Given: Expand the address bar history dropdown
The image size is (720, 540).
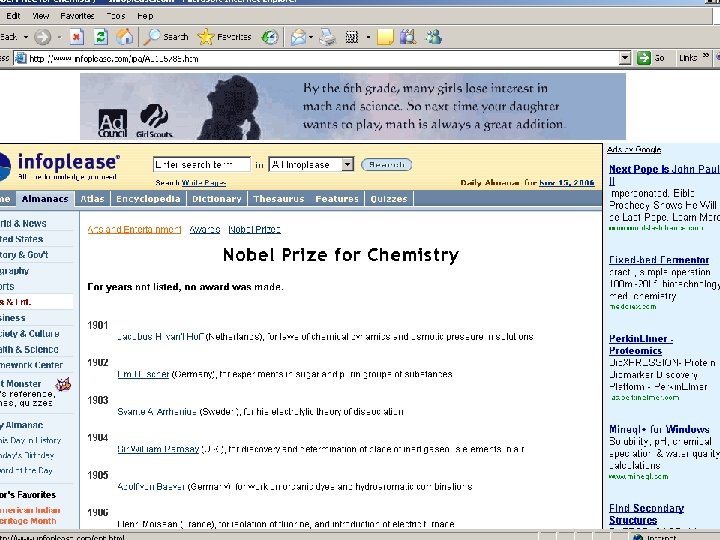Looking at the screenshot, I should coord(624,58).
